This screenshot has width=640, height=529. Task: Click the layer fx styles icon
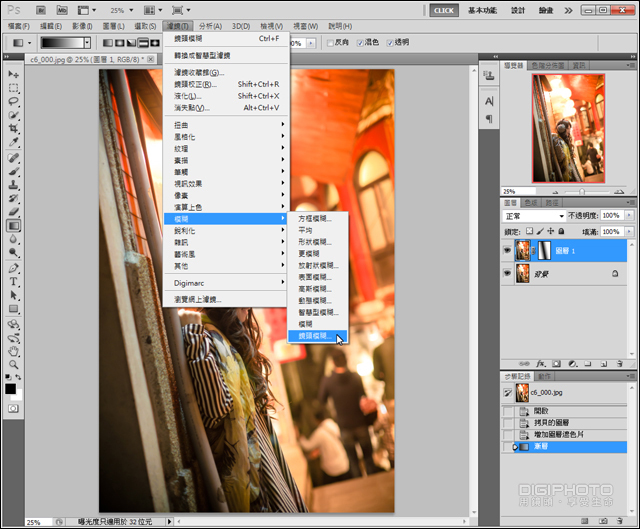tap(541, 363)
